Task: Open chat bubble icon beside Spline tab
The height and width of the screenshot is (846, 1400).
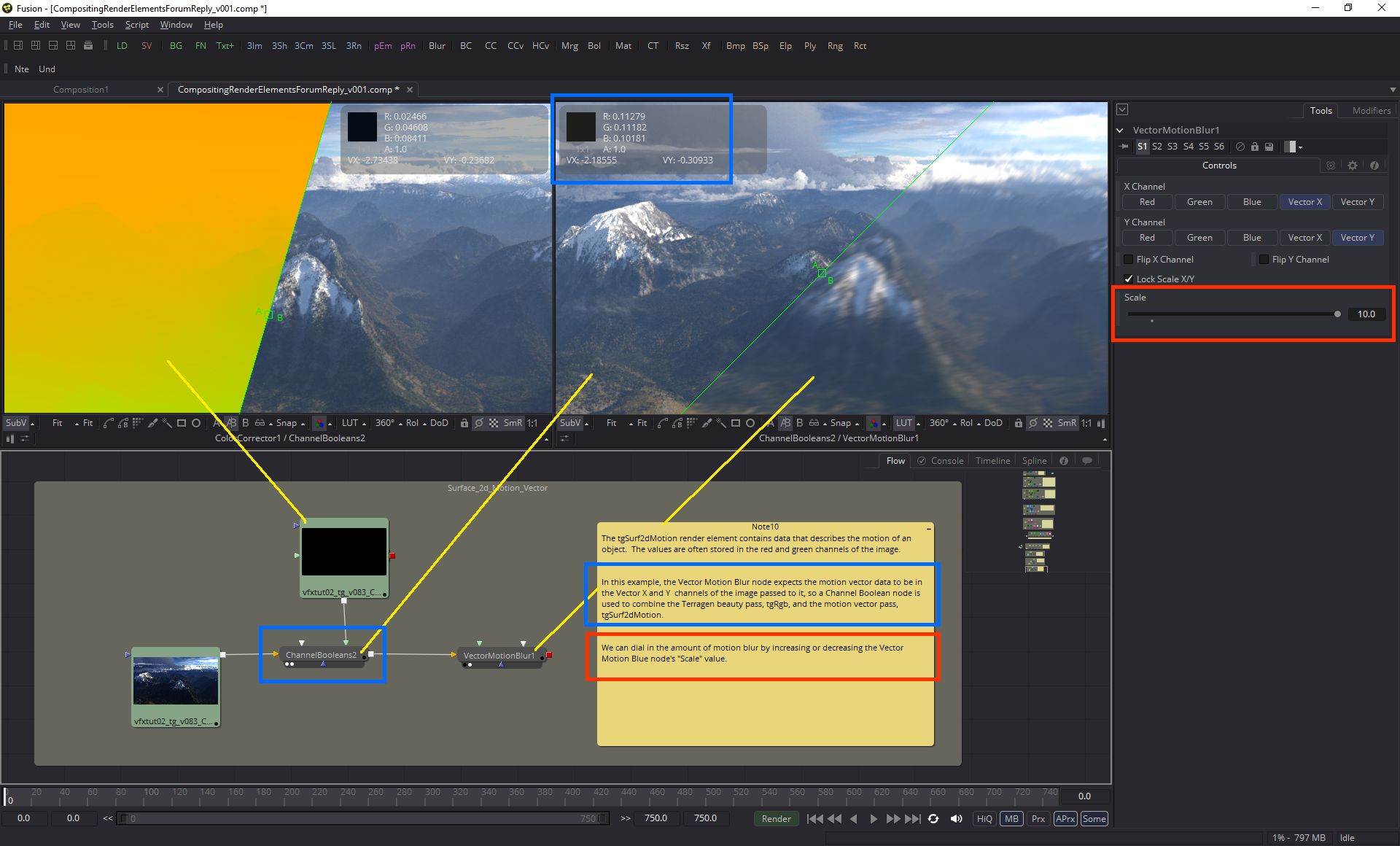Action: (1086, 461)
